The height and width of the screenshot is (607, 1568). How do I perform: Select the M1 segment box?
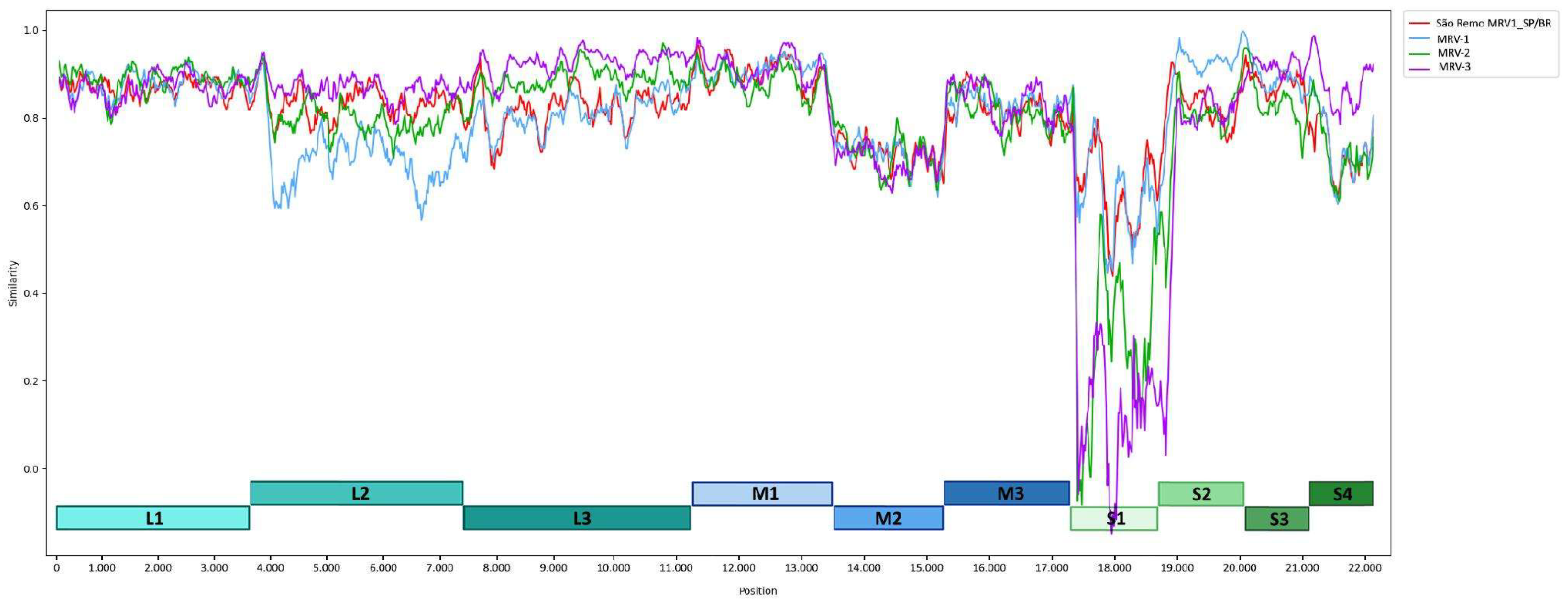762,493
